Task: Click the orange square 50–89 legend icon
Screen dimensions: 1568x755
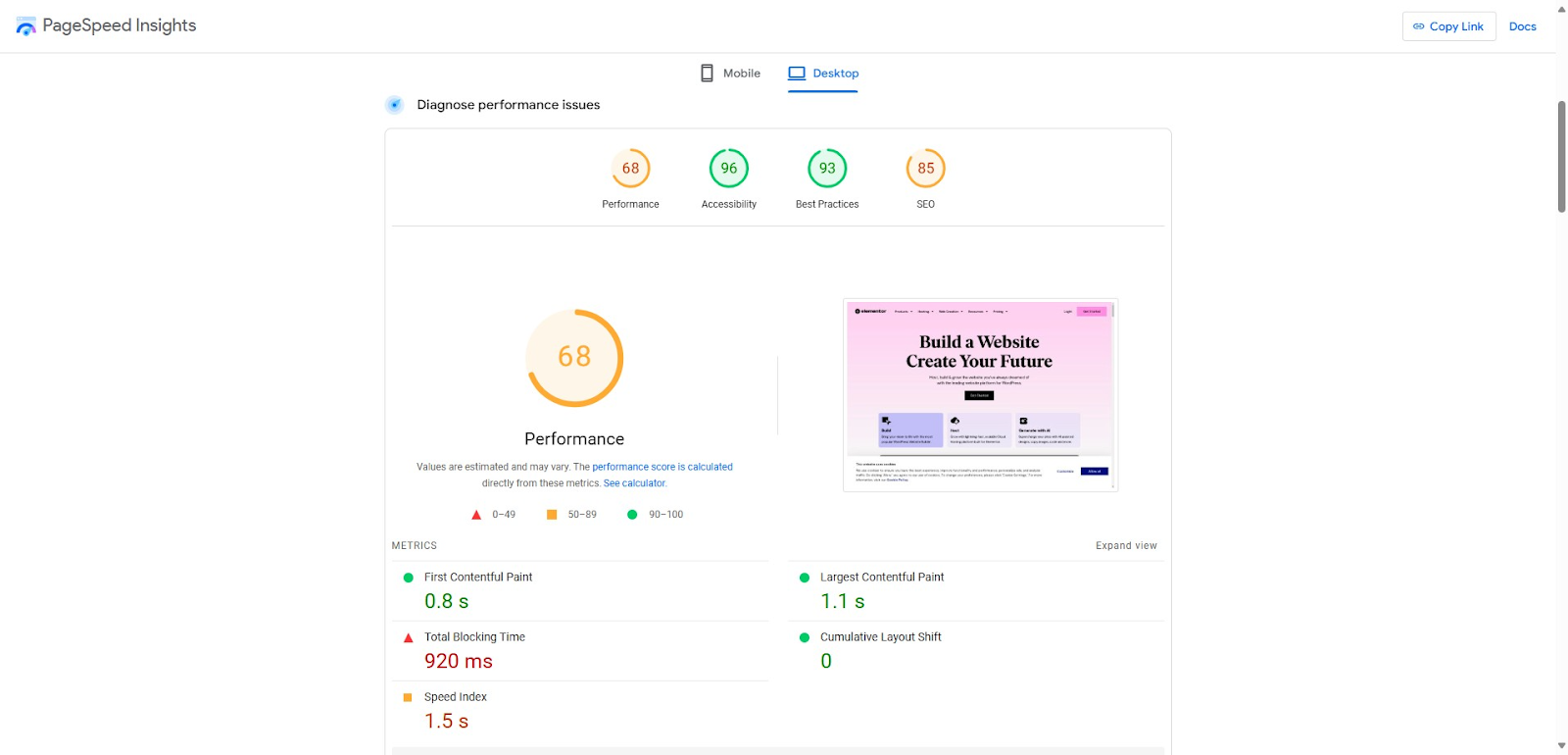Action: point(552,515)
